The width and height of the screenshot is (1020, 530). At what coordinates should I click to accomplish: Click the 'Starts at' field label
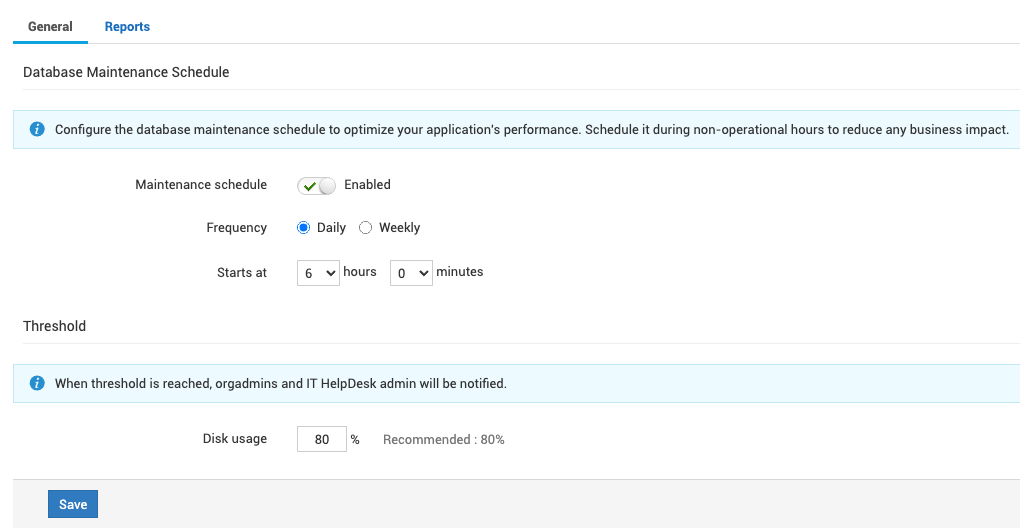coord(242,272)
